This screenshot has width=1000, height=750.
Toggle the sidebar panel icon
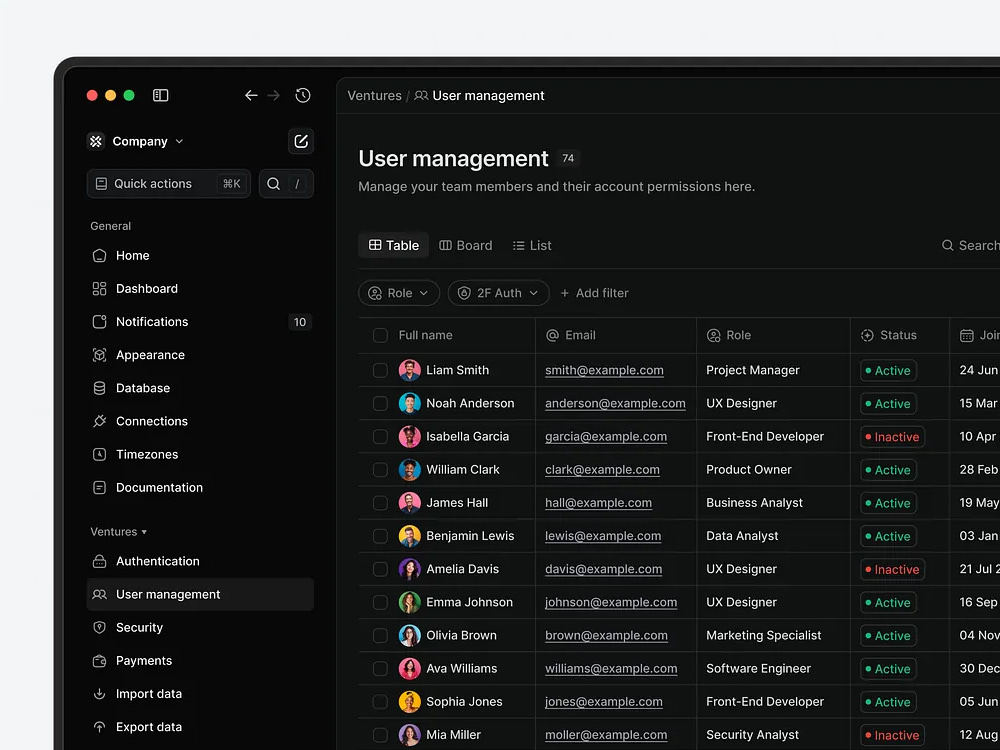(x=160, y=95)
